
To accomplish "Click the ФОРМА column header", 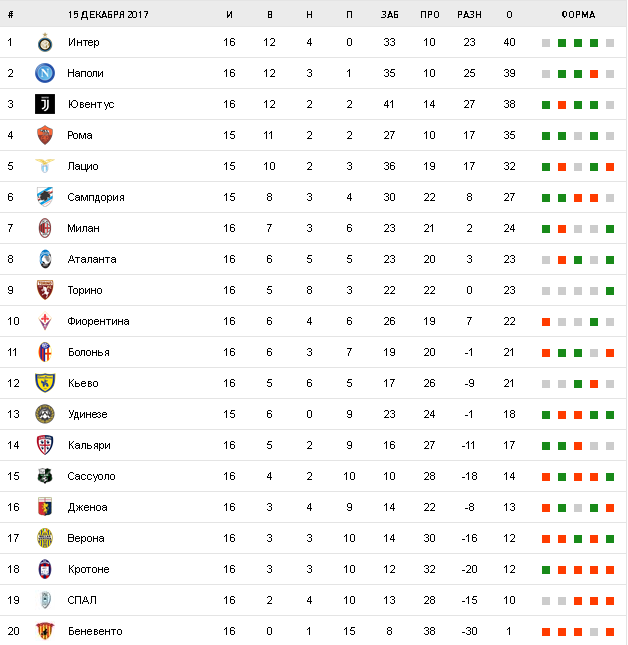I will click(577, 14).
